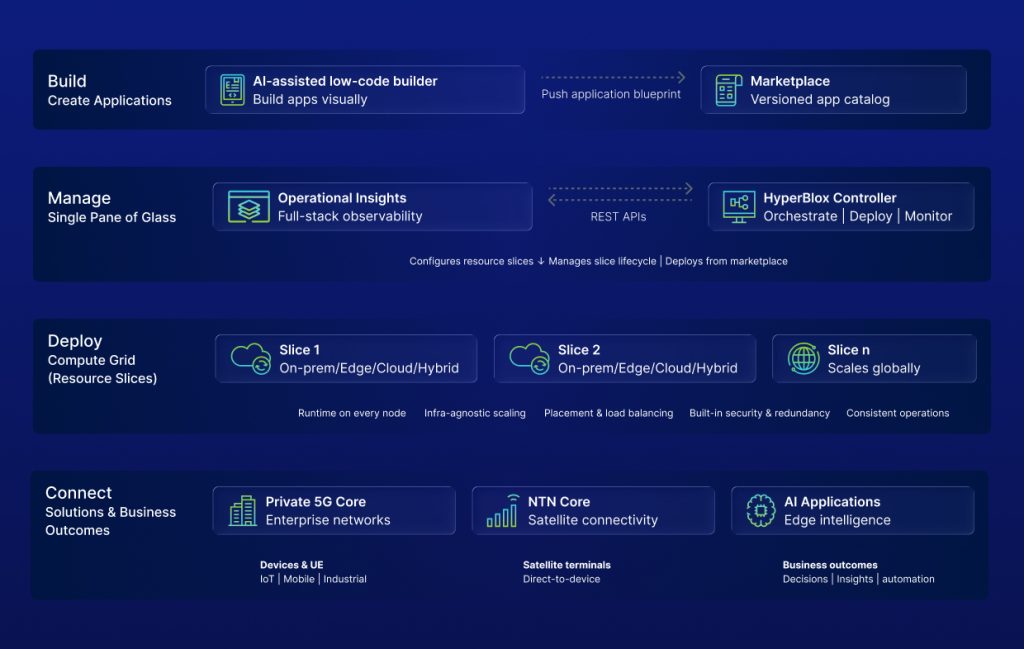The image size is (1024, 649).
Task: Click the '(Resource Slices)' text
Action: coord(103,379)
